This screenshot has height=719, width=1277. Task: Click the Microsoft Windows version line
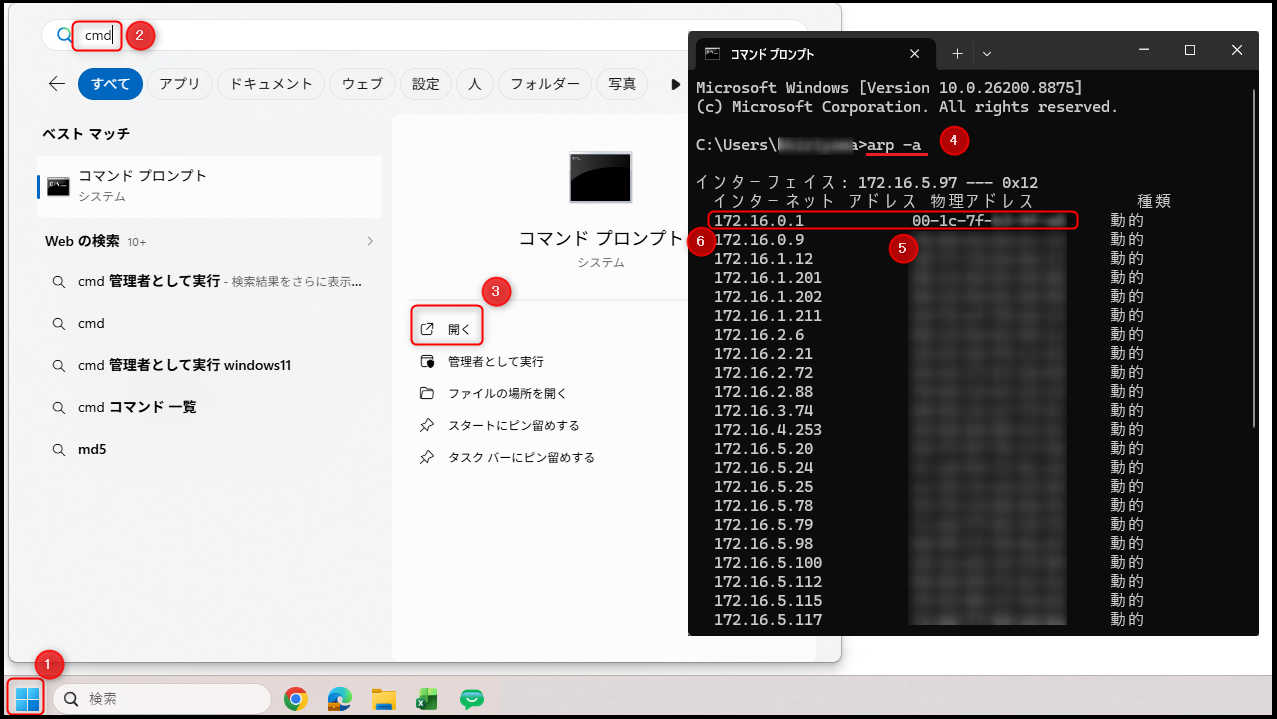click(x=889, y=88)
